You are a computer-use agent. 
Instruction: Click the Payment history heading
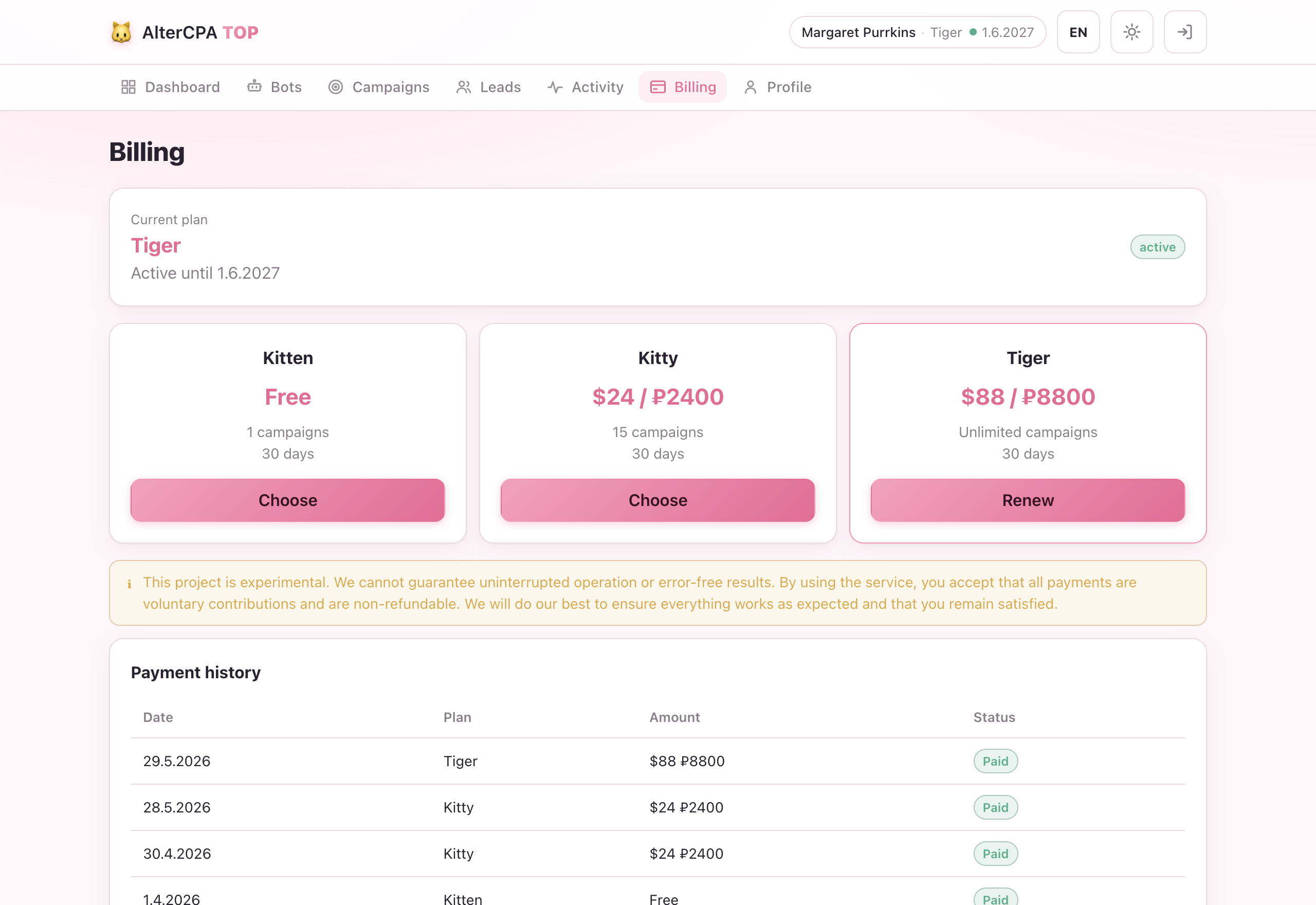(195, 673)
